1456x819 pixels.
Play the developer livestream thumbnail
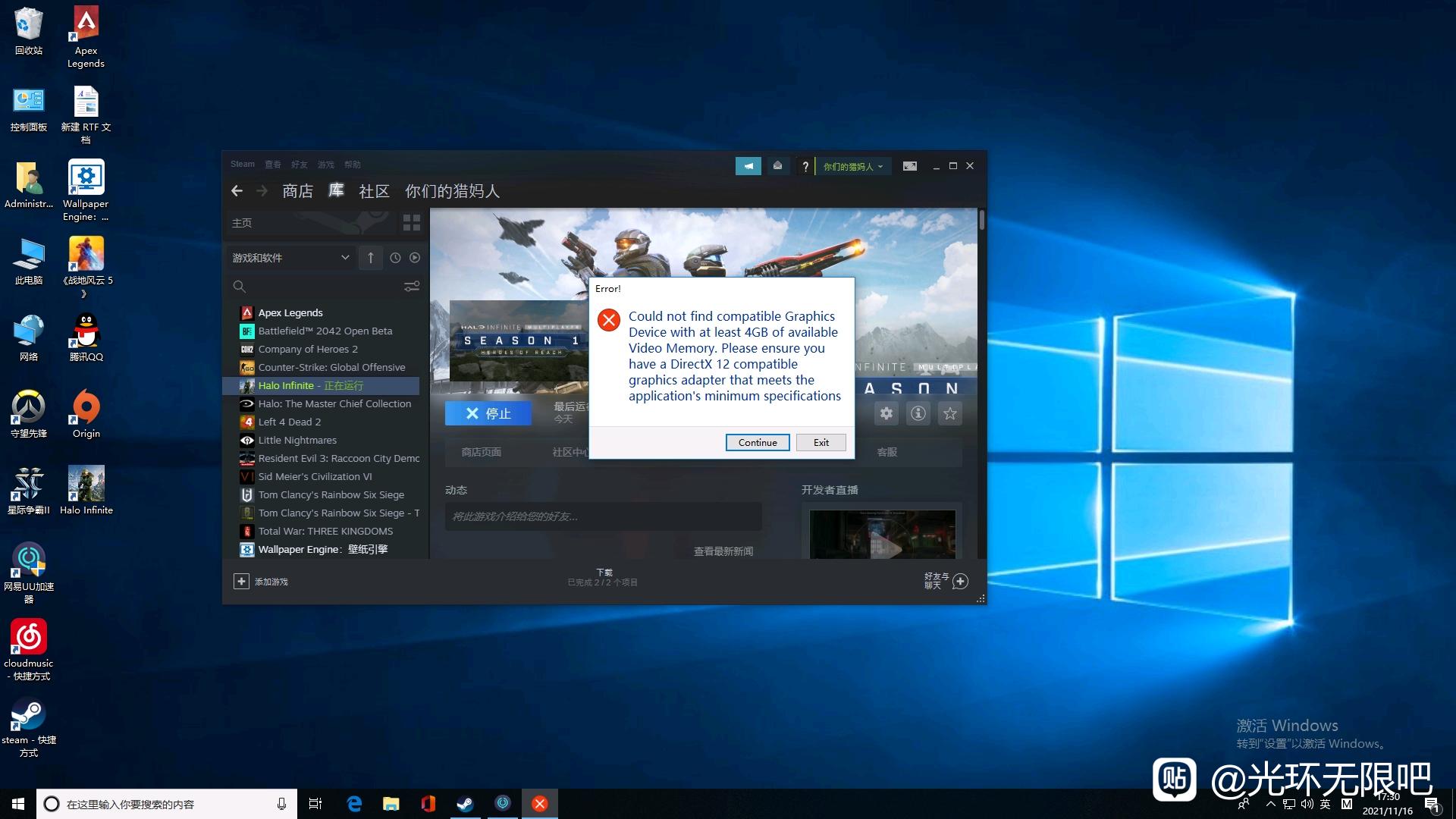[x=882, y=535]
